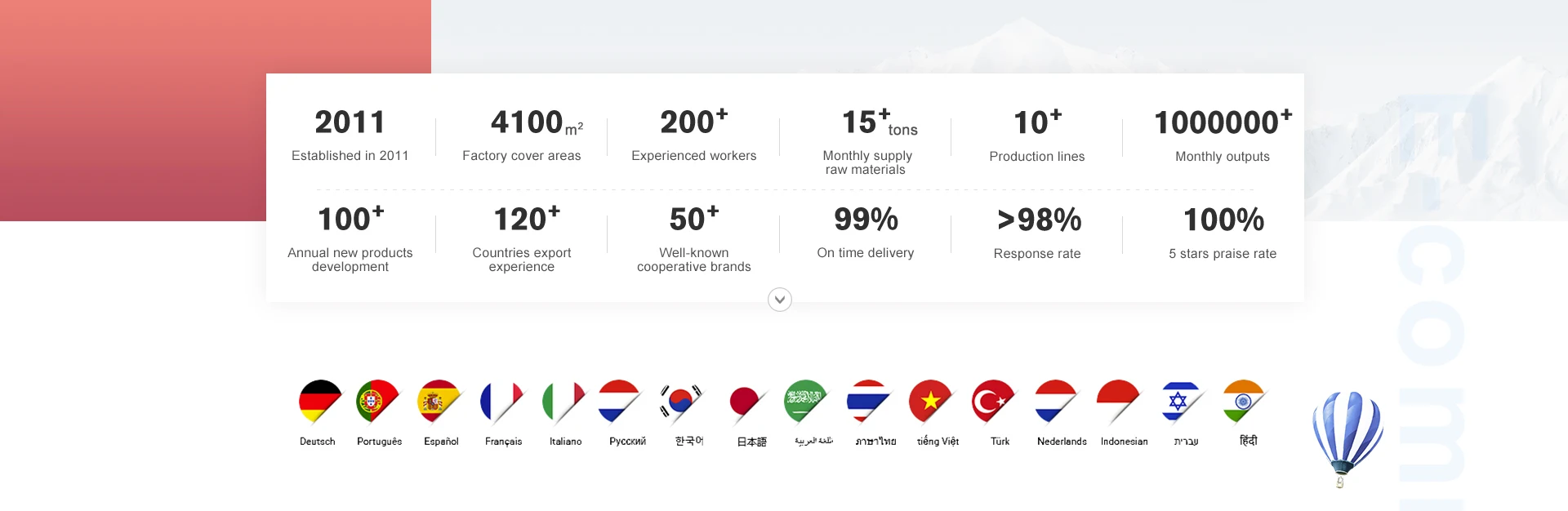This screenshot has height=511, width=1568.
Task: Choose the Spanish flag icon
Action: [439, 401]
